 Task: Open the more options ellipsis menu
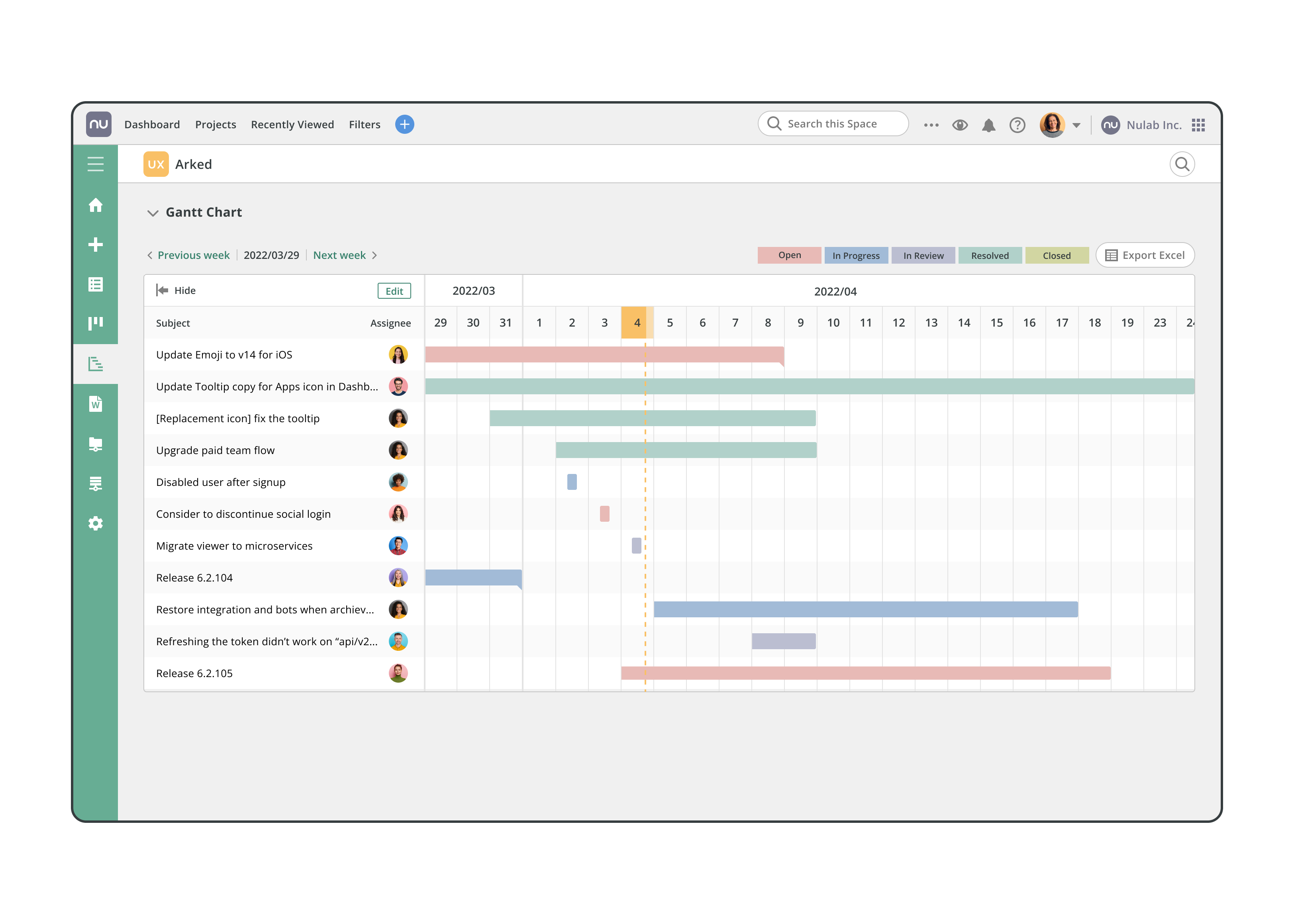[931, 125]
